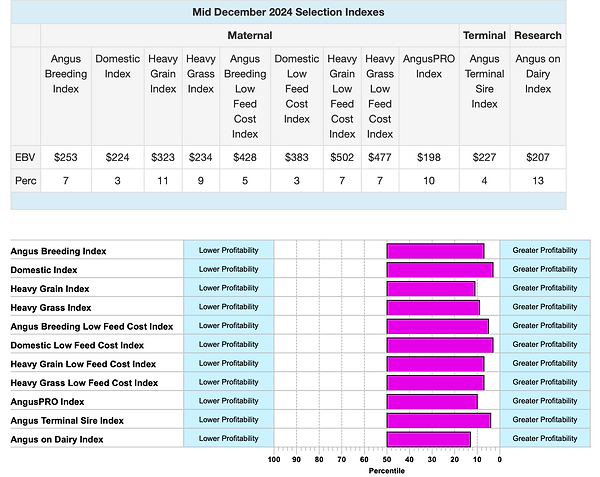600x477 pixels.
Task: Click the magenta bar for Angus Terminal Sire Index
Action: [x=439, y=420]
